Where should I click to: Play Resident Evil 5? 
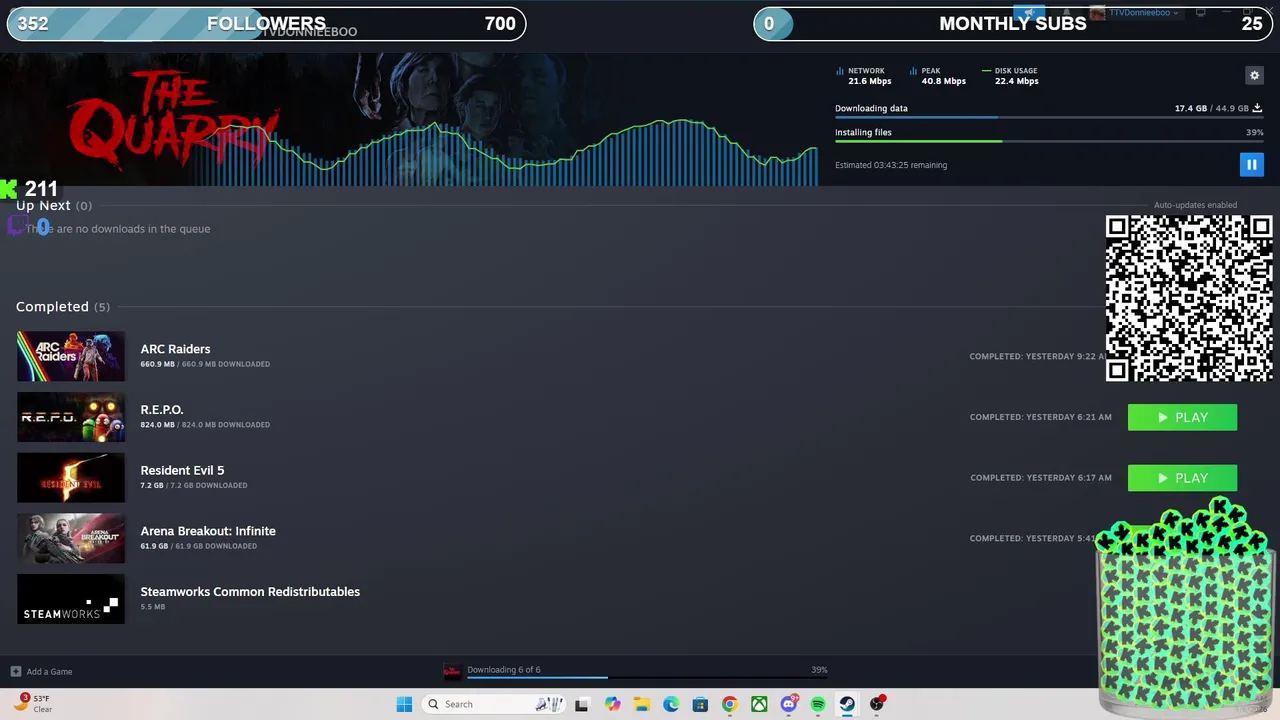point(1182,478)
